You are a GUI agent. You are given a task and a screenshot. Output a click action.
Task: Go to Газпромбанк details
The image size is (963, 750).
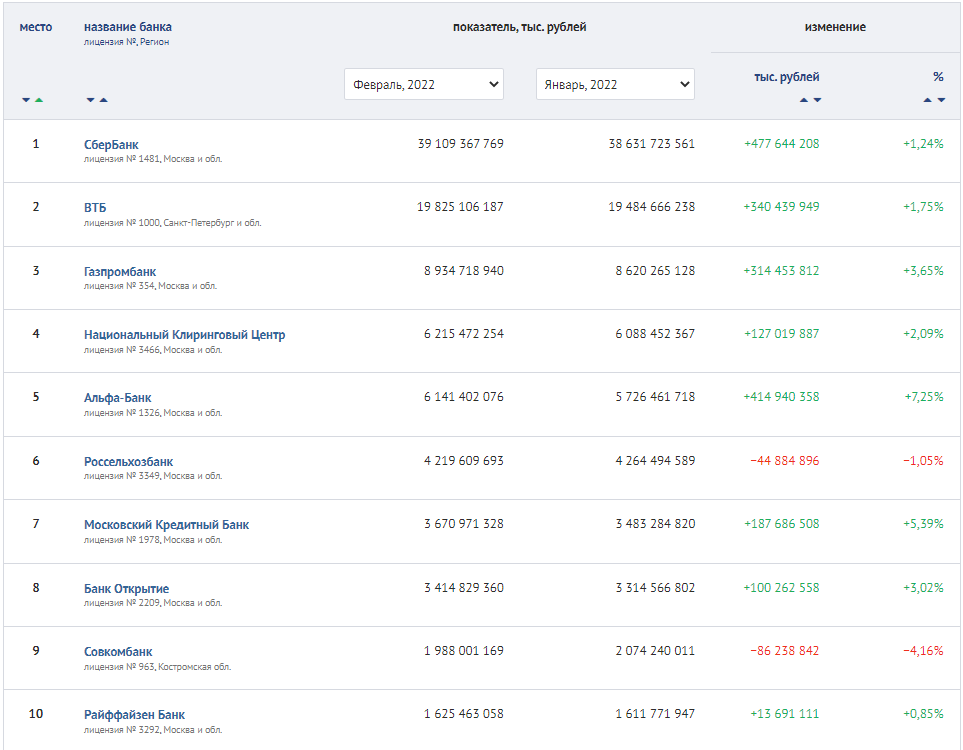pyautogui.click(x=120, y=272)
